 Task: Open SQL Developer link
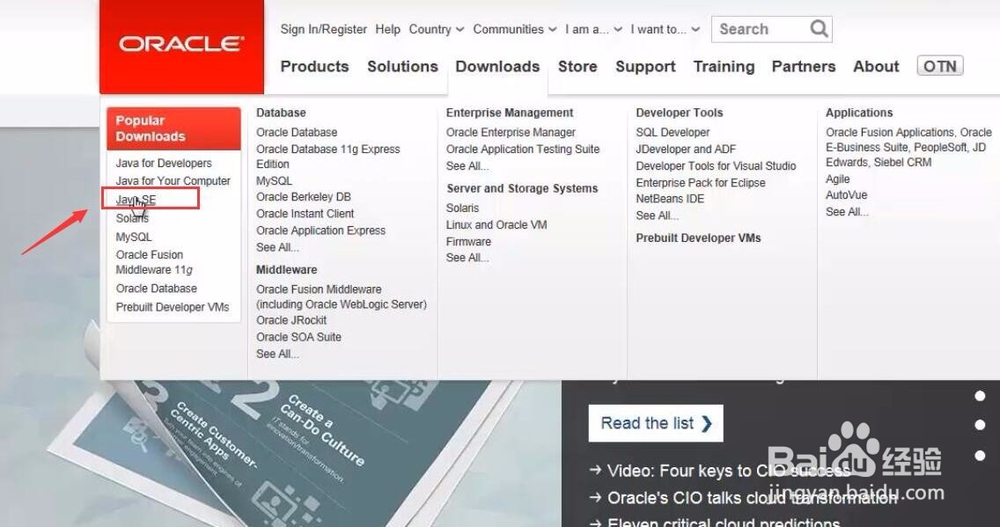[x=672, y=133]
